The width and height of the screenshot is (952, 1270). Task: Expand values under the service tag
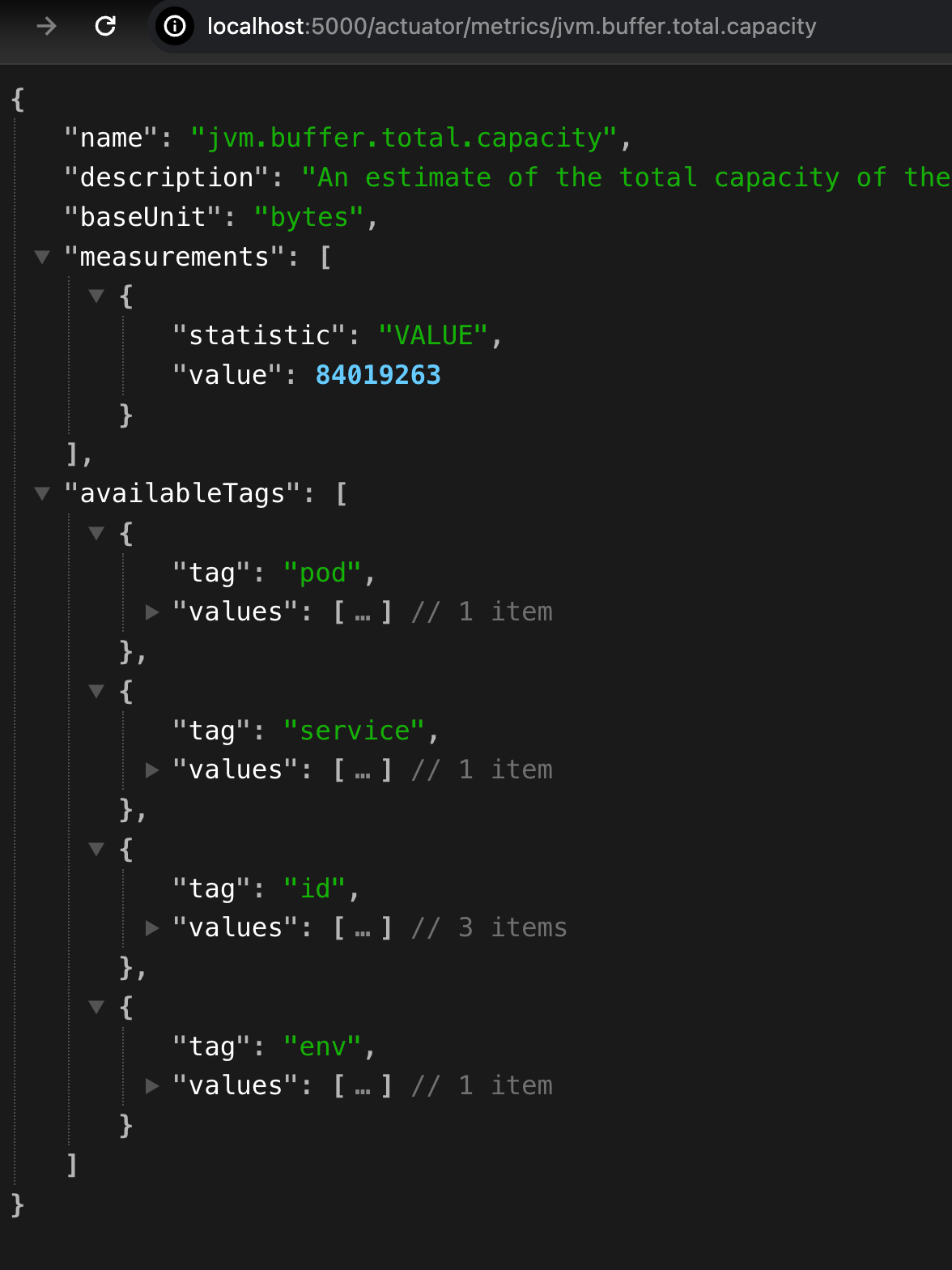[151, 770]
